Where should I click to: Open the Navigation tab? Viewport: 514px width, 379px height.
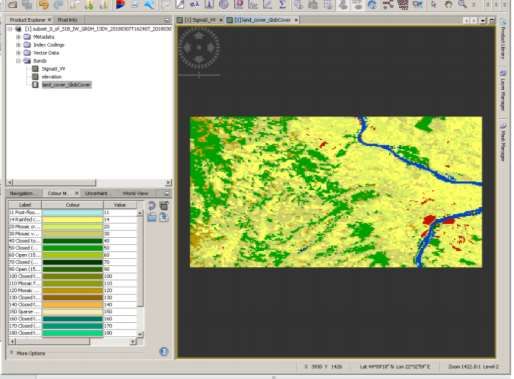coord(22,193)
